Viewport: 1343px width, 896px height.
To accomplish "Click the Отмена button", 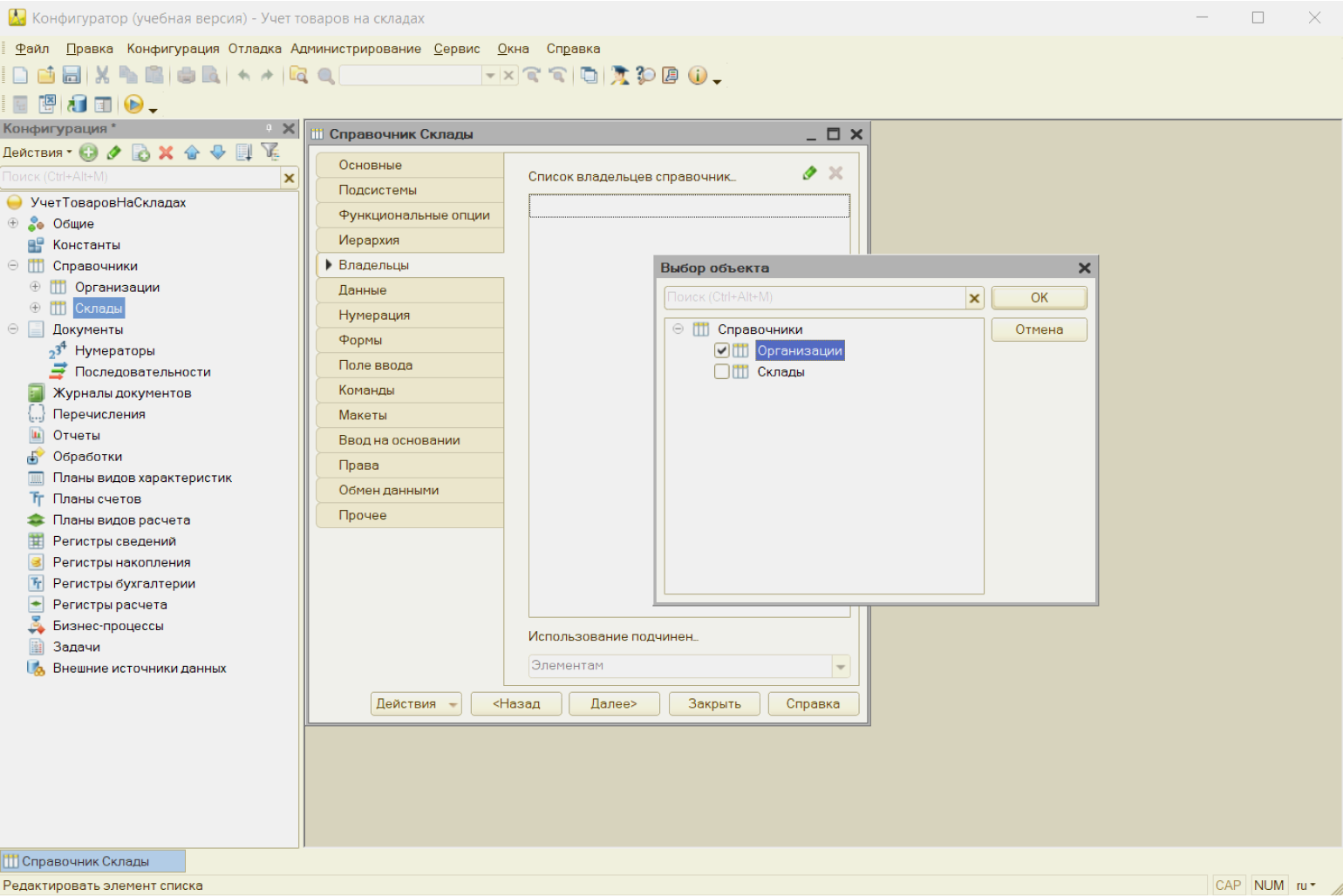I will (x=1039, y=329).
